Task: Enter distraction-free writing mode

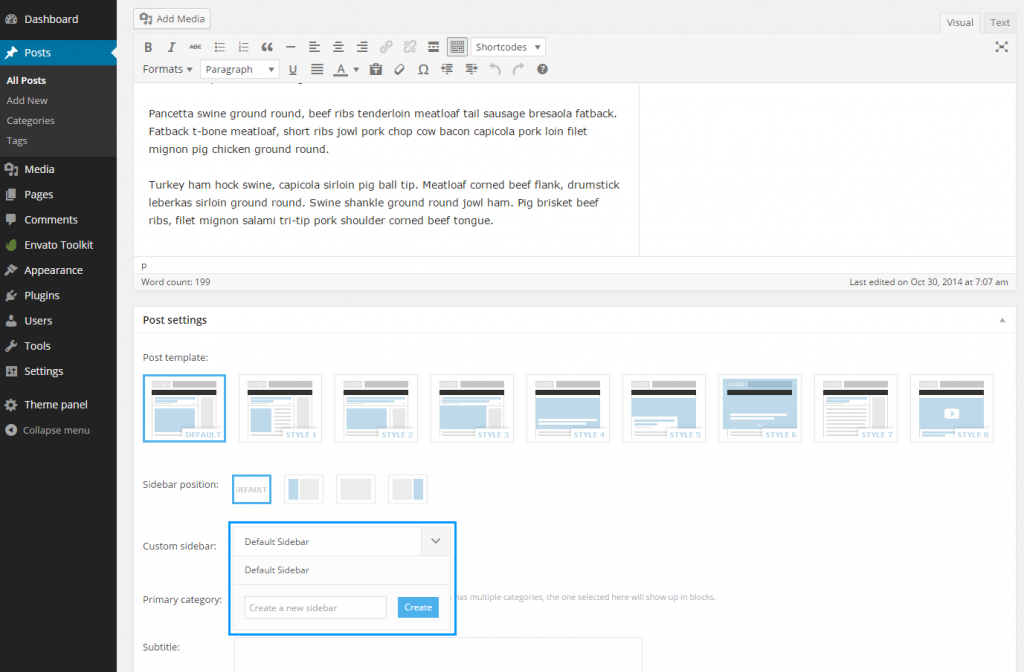Action: tap(1001, 47)
